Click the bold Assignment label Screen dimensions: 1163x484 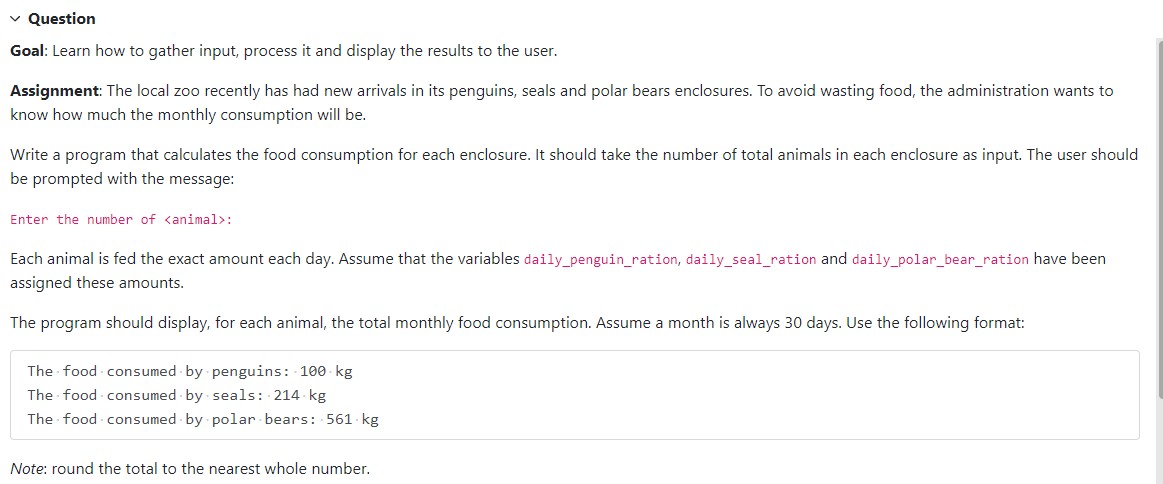pyautogui.click(x=54, y=91)
